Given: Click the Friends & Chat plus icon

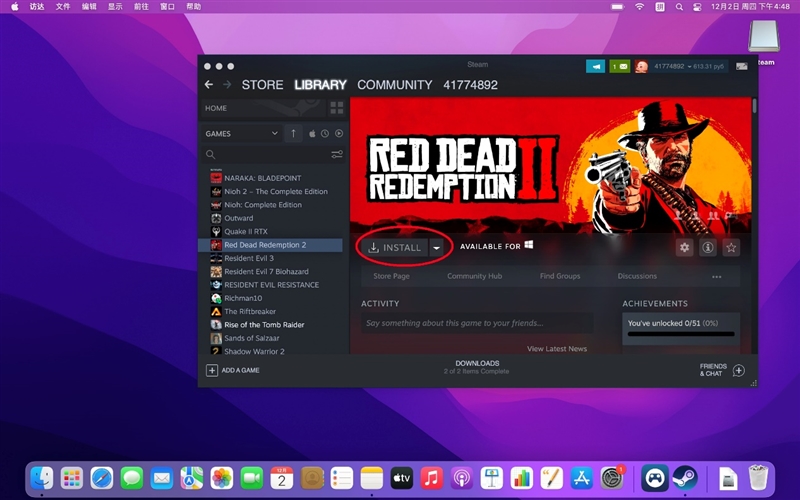Looking at the screenshot, I should (739, 370).
